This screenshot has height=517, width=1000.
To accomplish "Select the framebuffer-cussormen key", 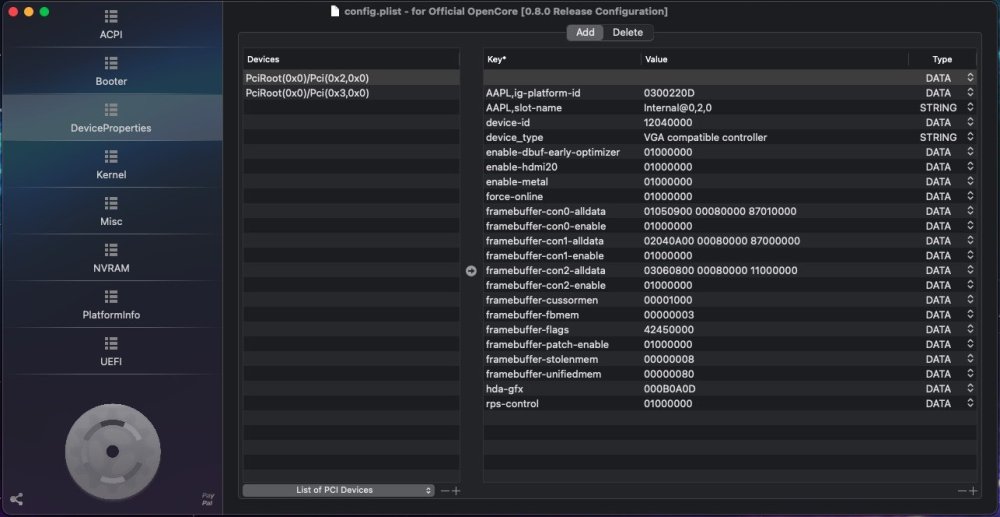I will point(542,300).
